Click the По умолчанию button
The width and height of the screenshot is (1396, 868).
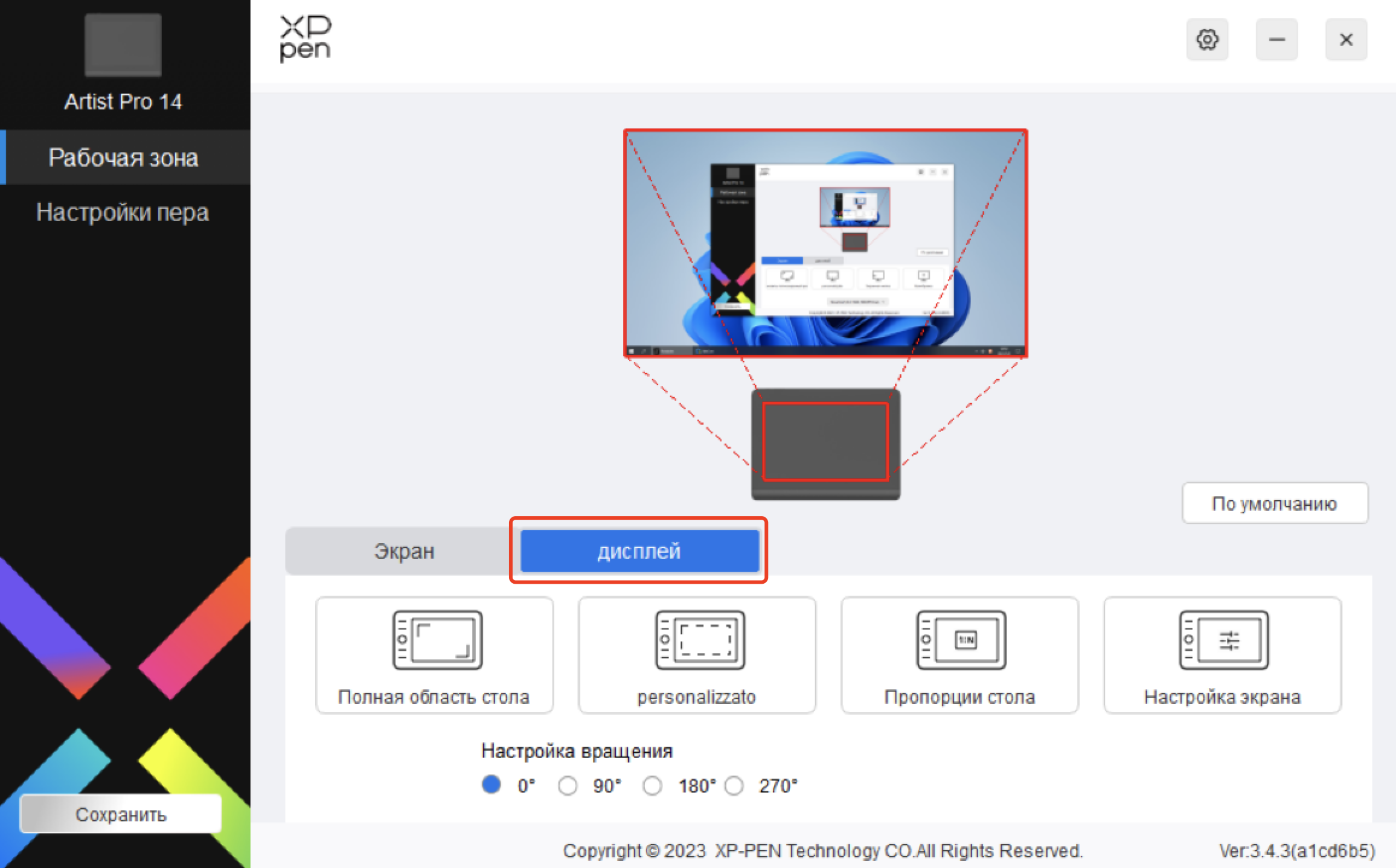[1275, 503]
